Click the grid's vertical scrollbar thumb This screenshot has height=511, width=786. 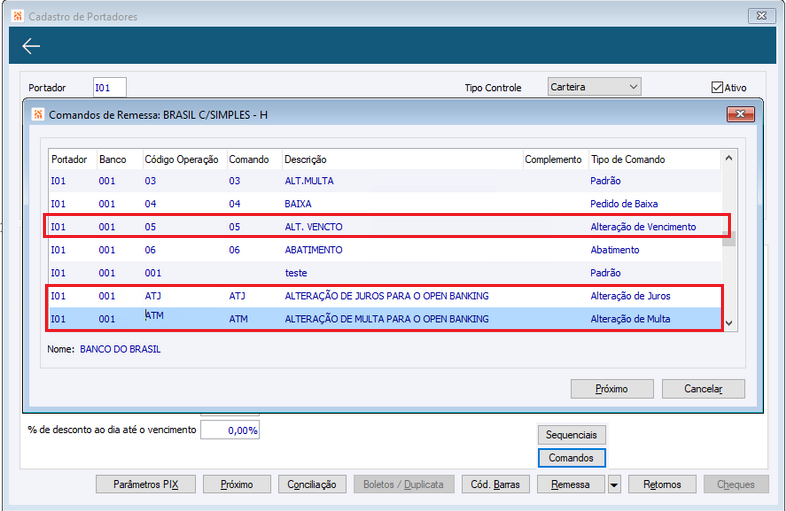click(x=729, y=239)
